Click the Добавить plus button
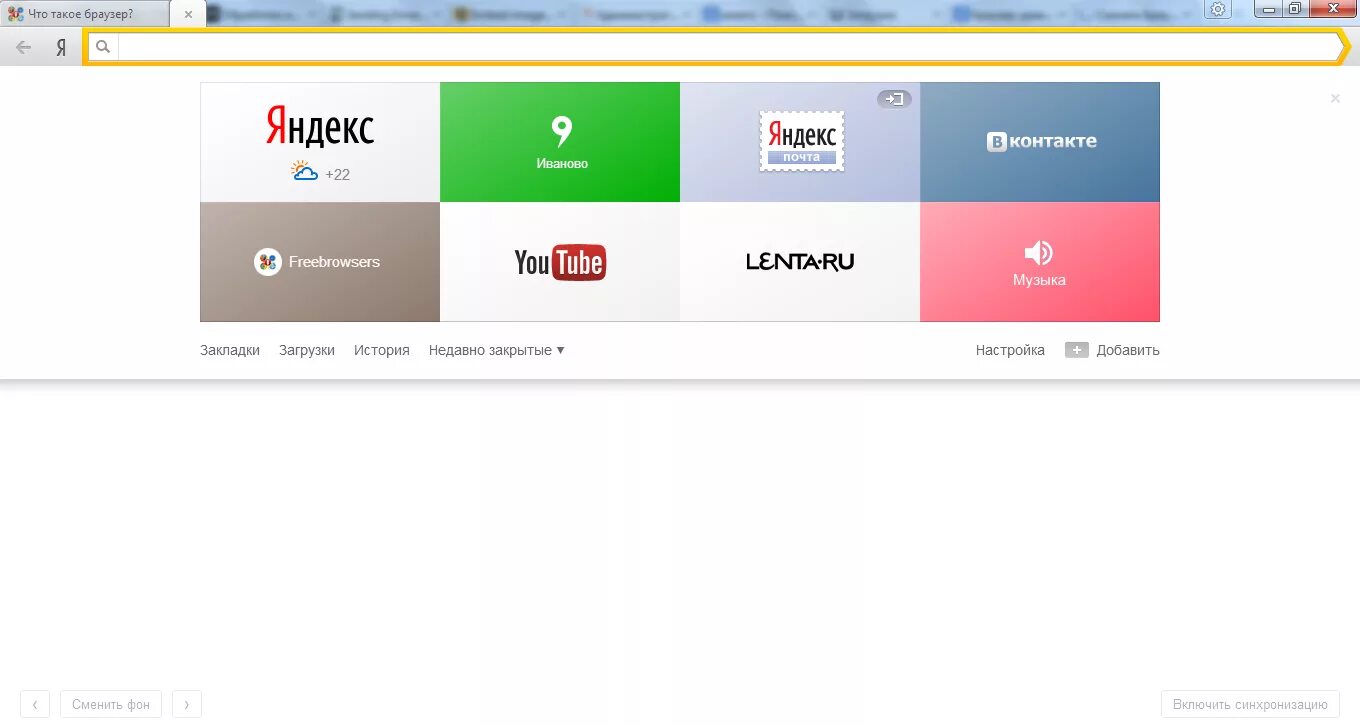1360x726 pixels. click(x=1112, y=350)
